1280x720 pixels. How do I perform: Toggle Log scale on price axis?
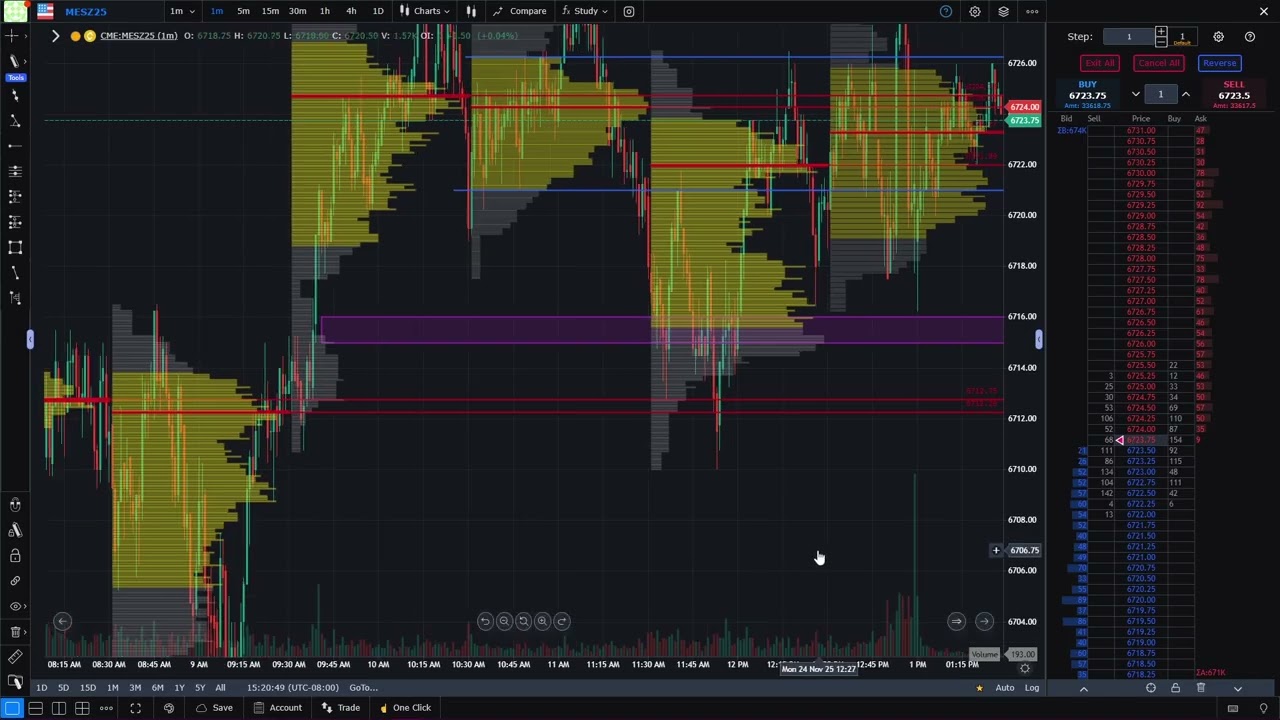[x=1031, y=688]
